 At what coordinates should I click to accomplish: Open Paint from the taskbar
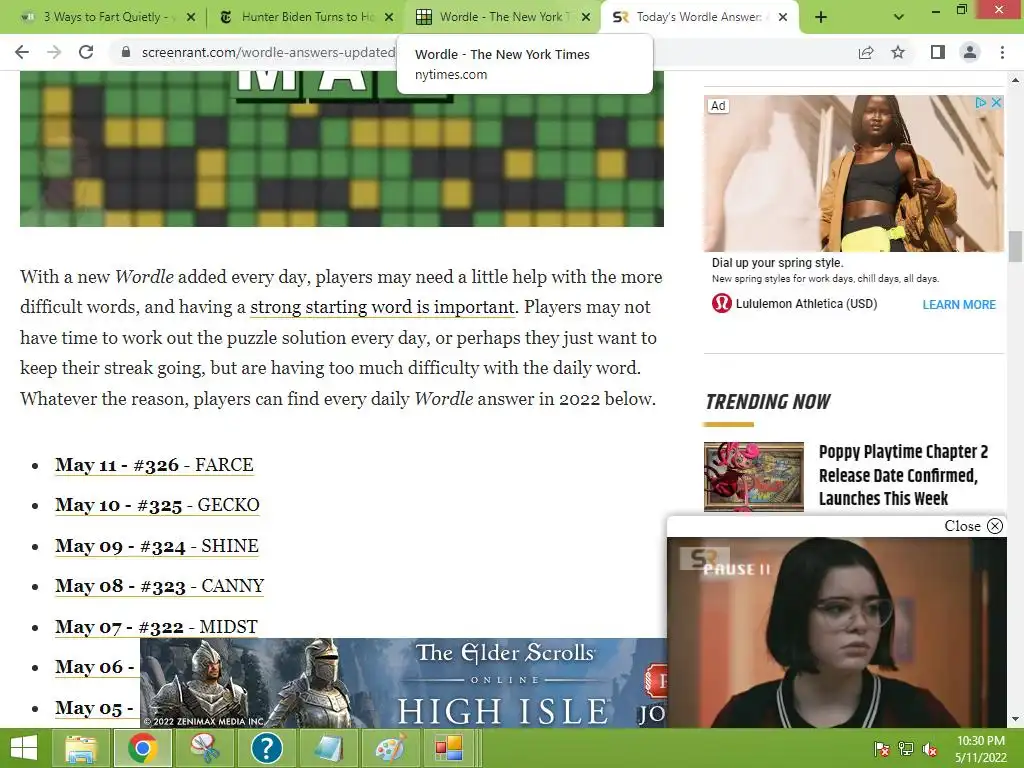point(389,748)
